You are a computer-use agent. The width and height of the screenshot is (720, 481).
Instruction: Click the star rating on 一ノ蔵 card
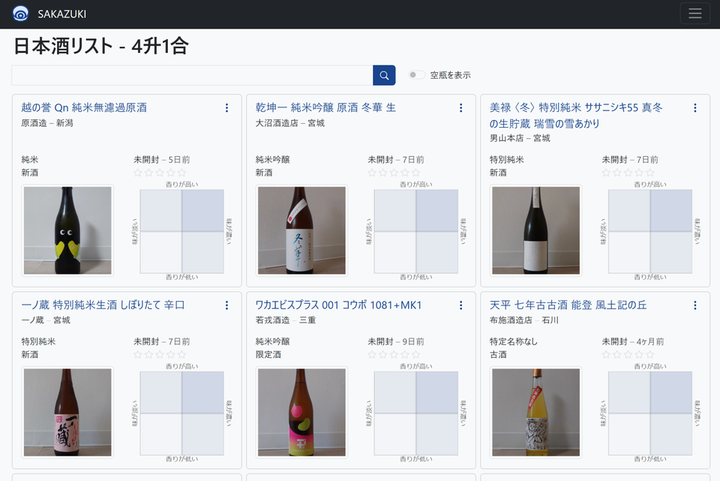pyautogui.click(x=160, y=354)
